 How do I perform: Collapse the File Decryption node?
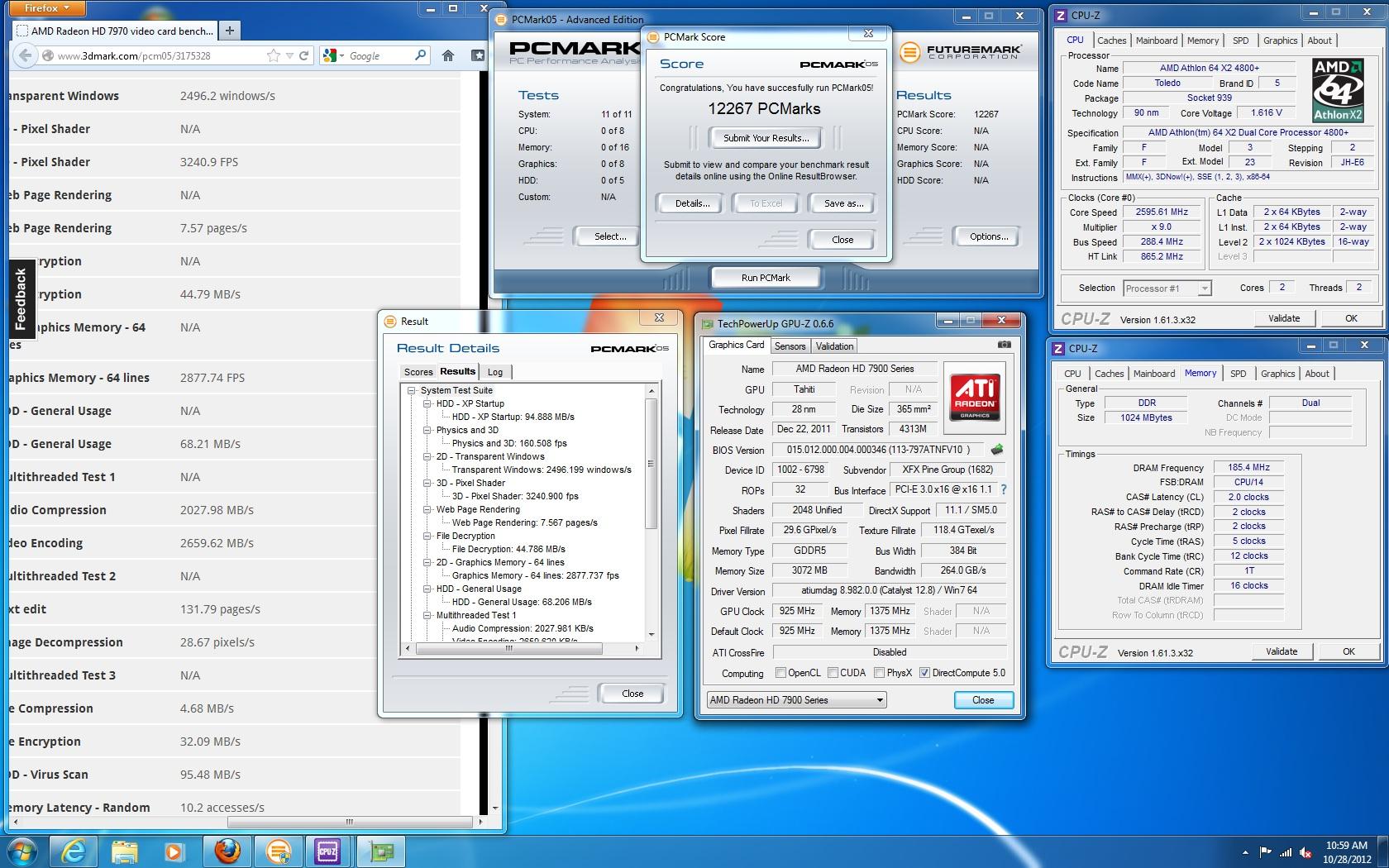click(427, 536)
